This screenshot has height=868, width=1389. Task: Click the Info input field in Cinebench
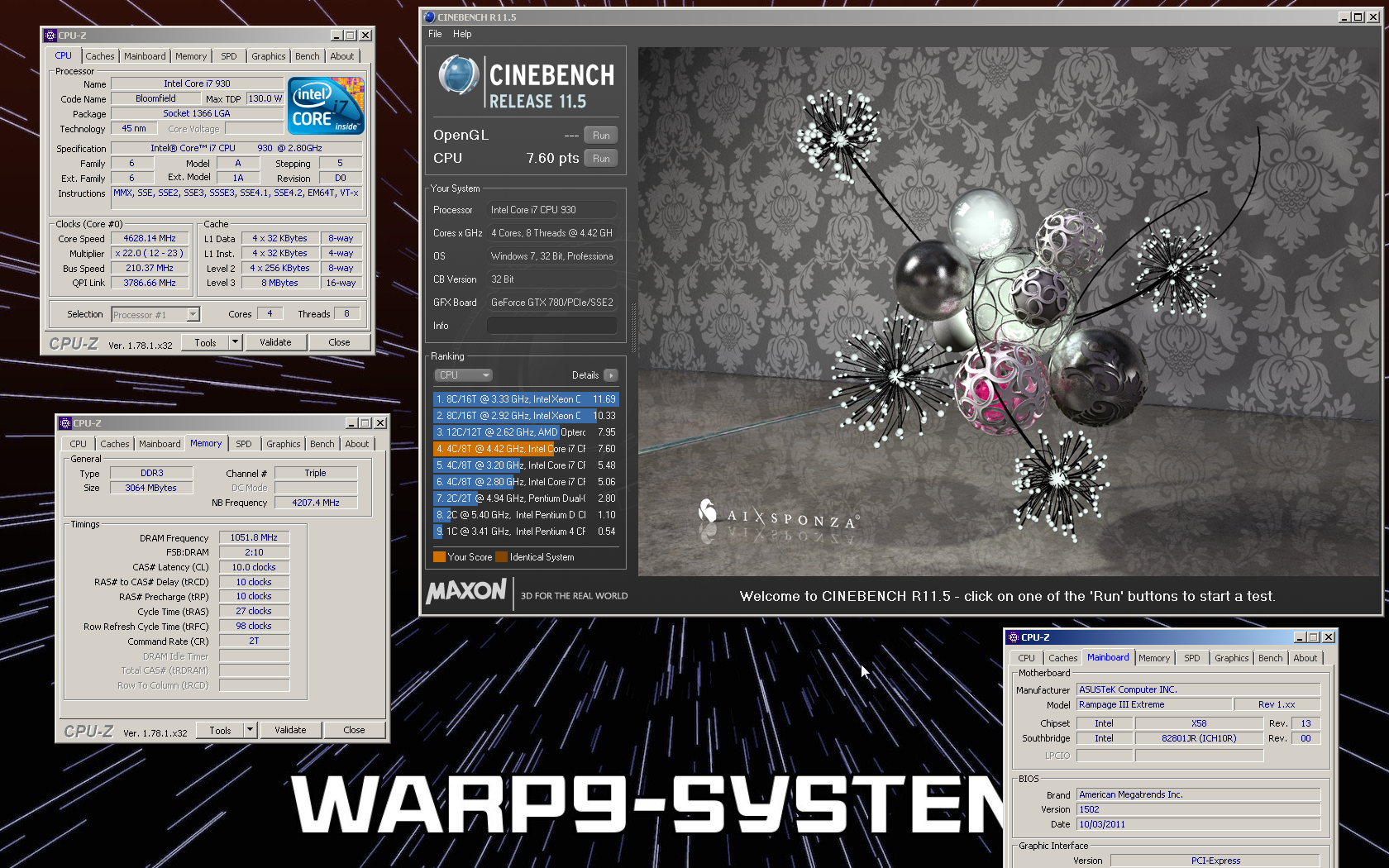click(551, 326)
